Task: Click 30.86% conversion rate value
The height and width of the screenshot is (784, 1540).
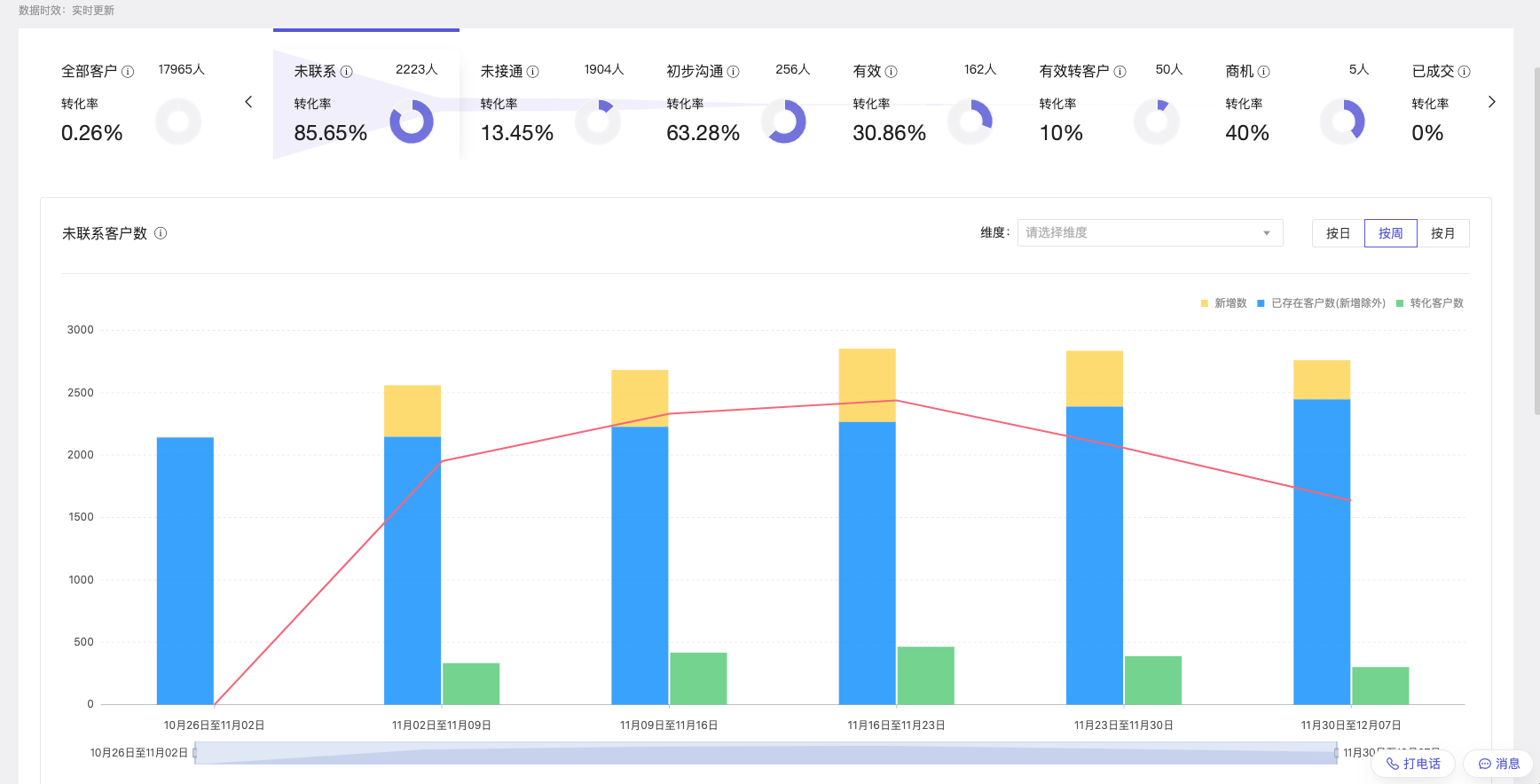Action: tap(890, 133)
